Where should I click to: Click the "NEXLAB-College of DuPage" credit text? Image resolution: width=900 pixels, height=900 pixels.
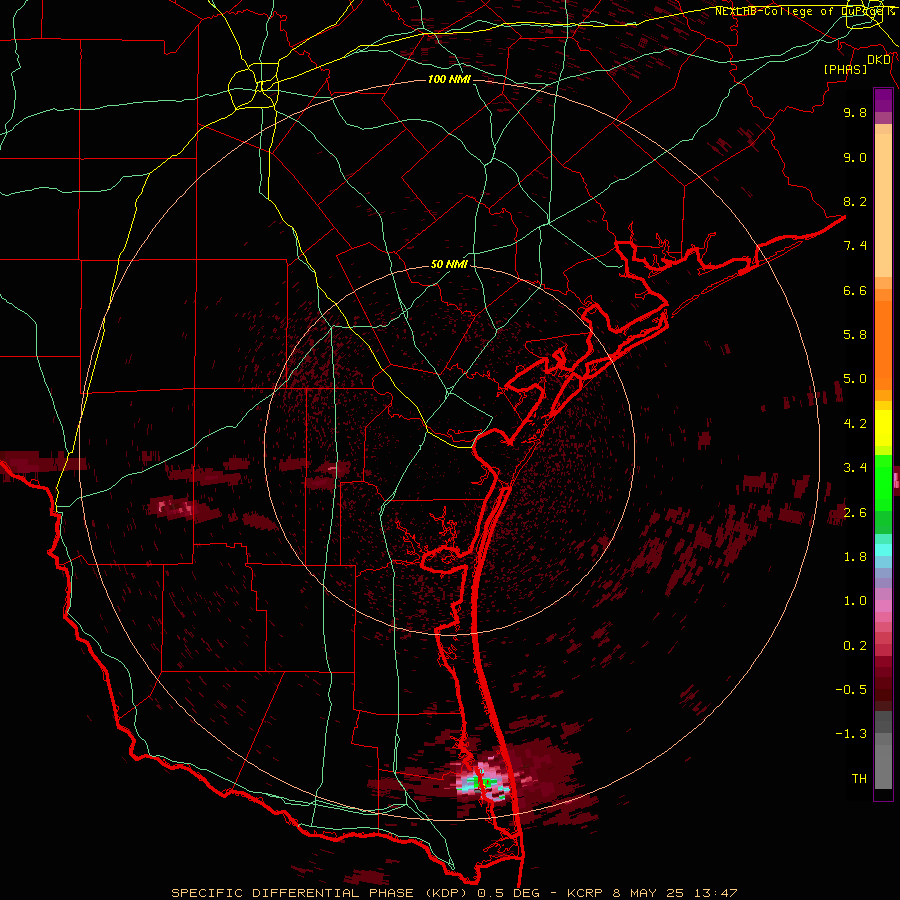798,11
